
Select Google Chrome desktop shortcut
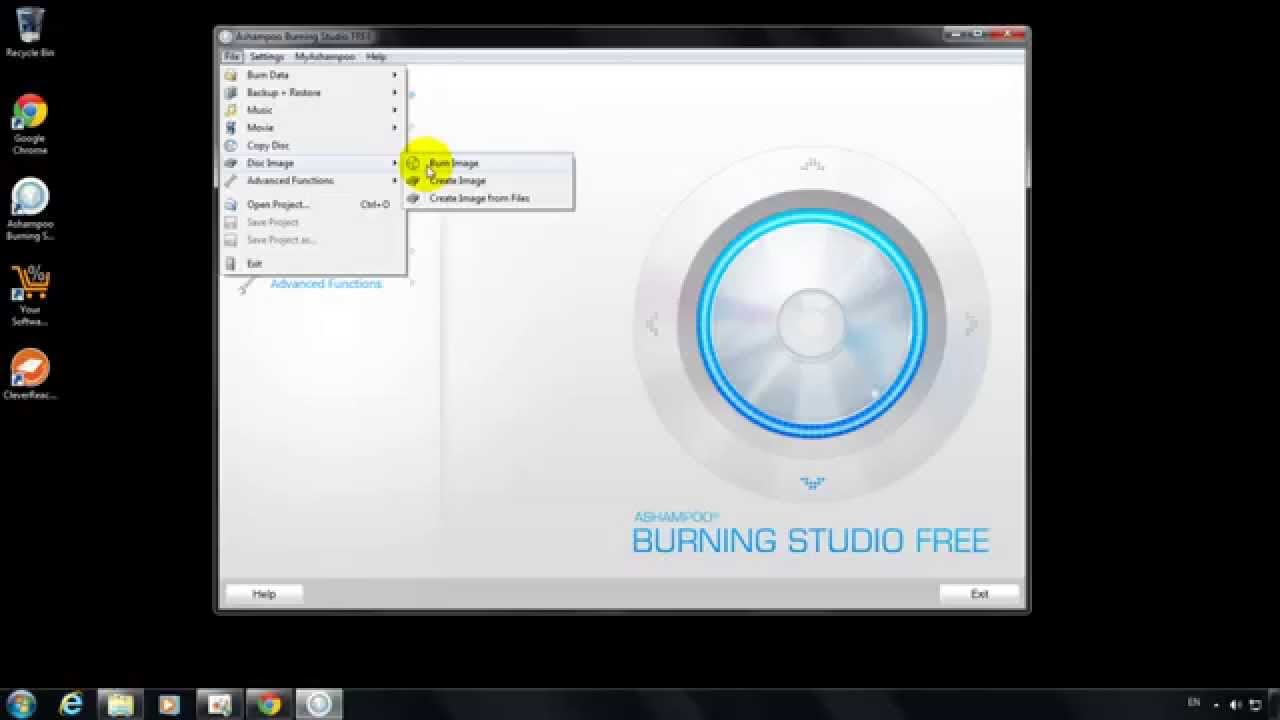(x=30, y=124)
